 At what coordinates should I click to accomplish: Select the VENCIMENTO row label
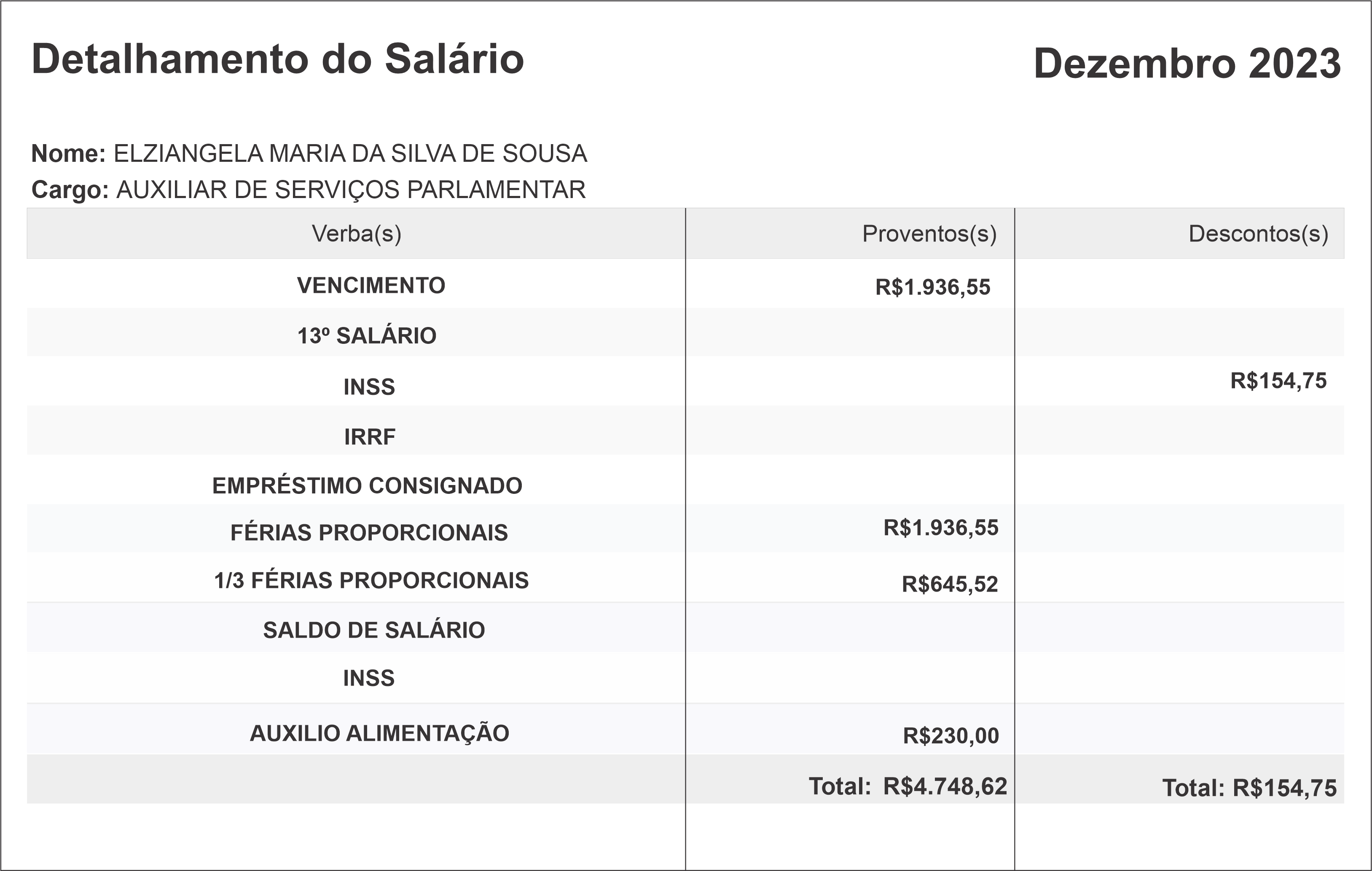pyautogui.click(x=371, y=285)
